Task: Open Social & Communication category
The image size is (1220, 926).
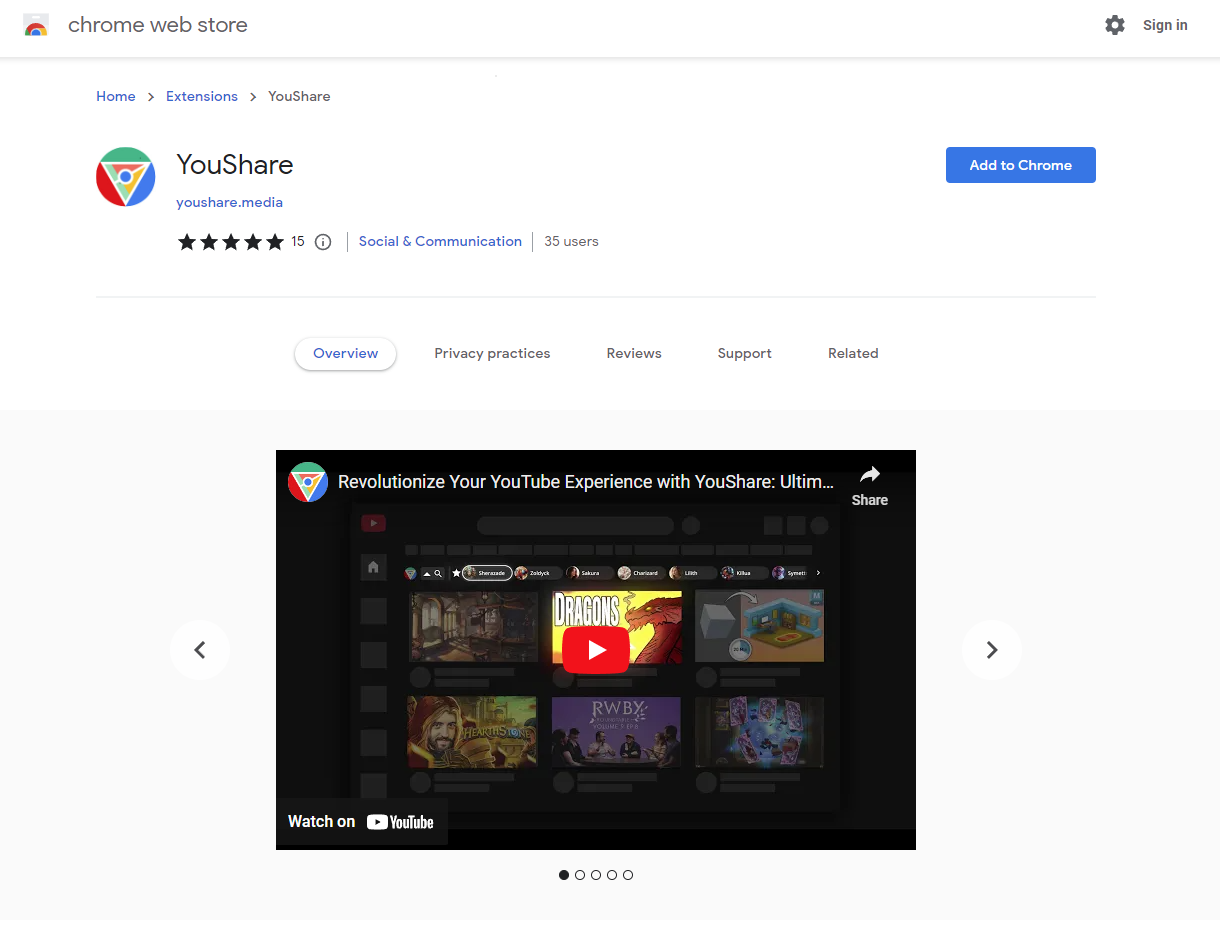Action: click(x=440, y=241)
